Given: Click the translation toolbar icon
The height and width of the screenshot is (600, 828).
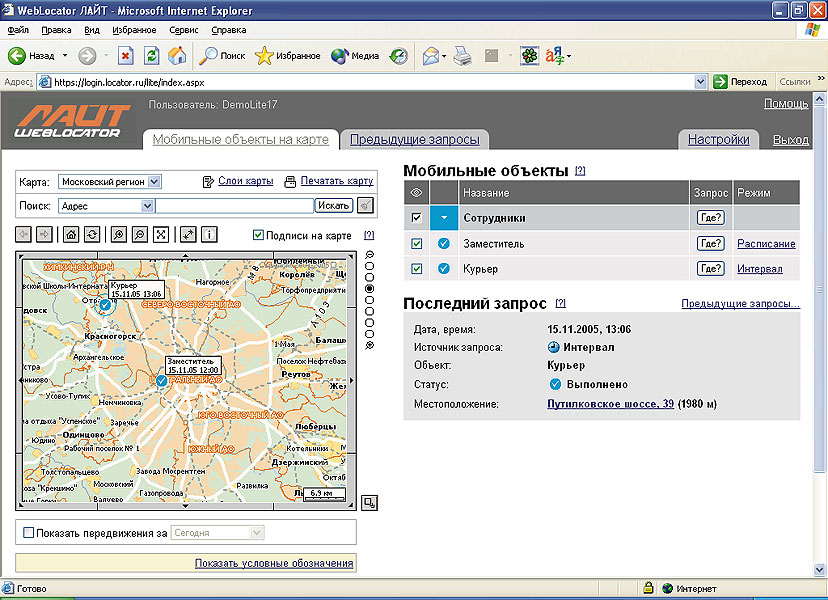Looking at the screenshot, I should pyautogui.click(x=554, y=55).
